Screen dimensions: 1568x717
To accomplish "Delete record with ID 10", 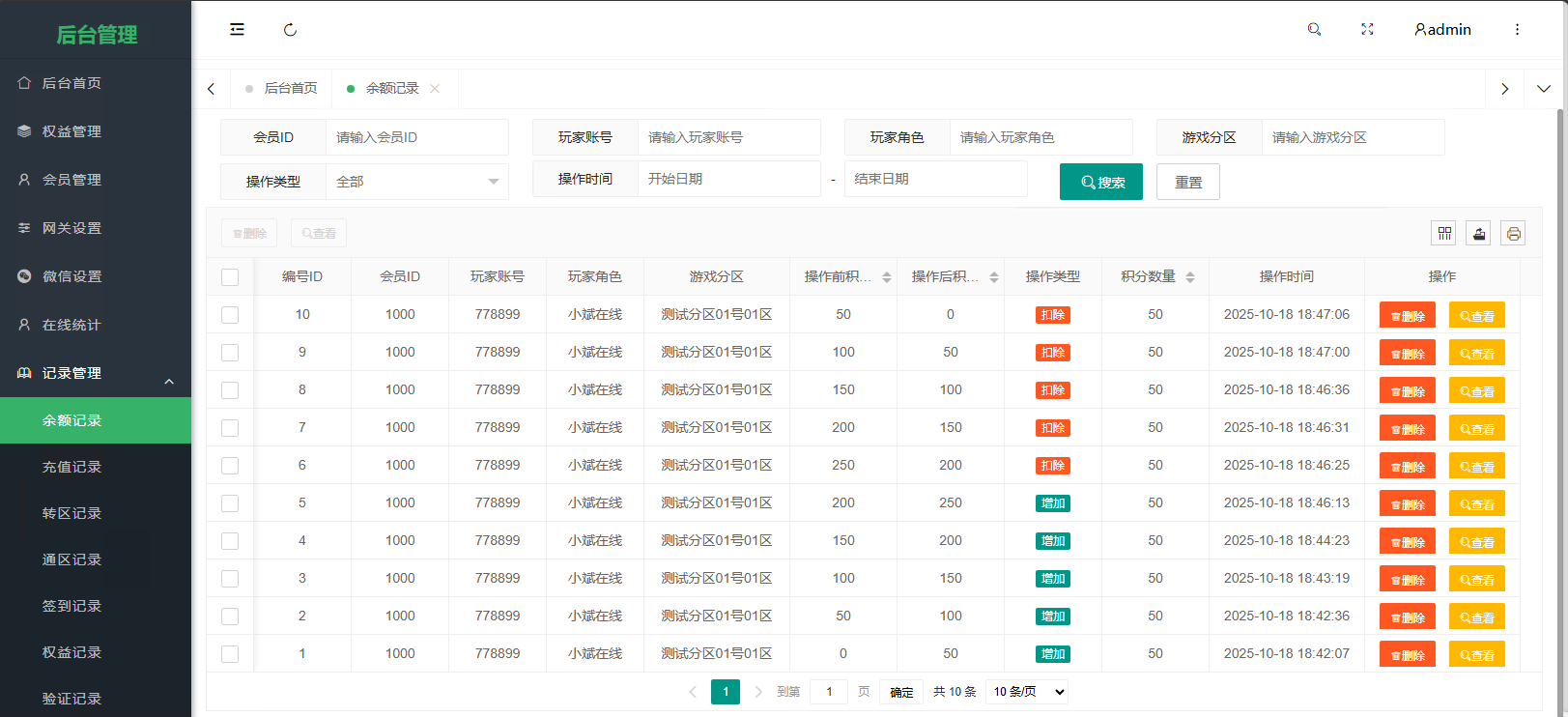I will tap(1408, 316).
